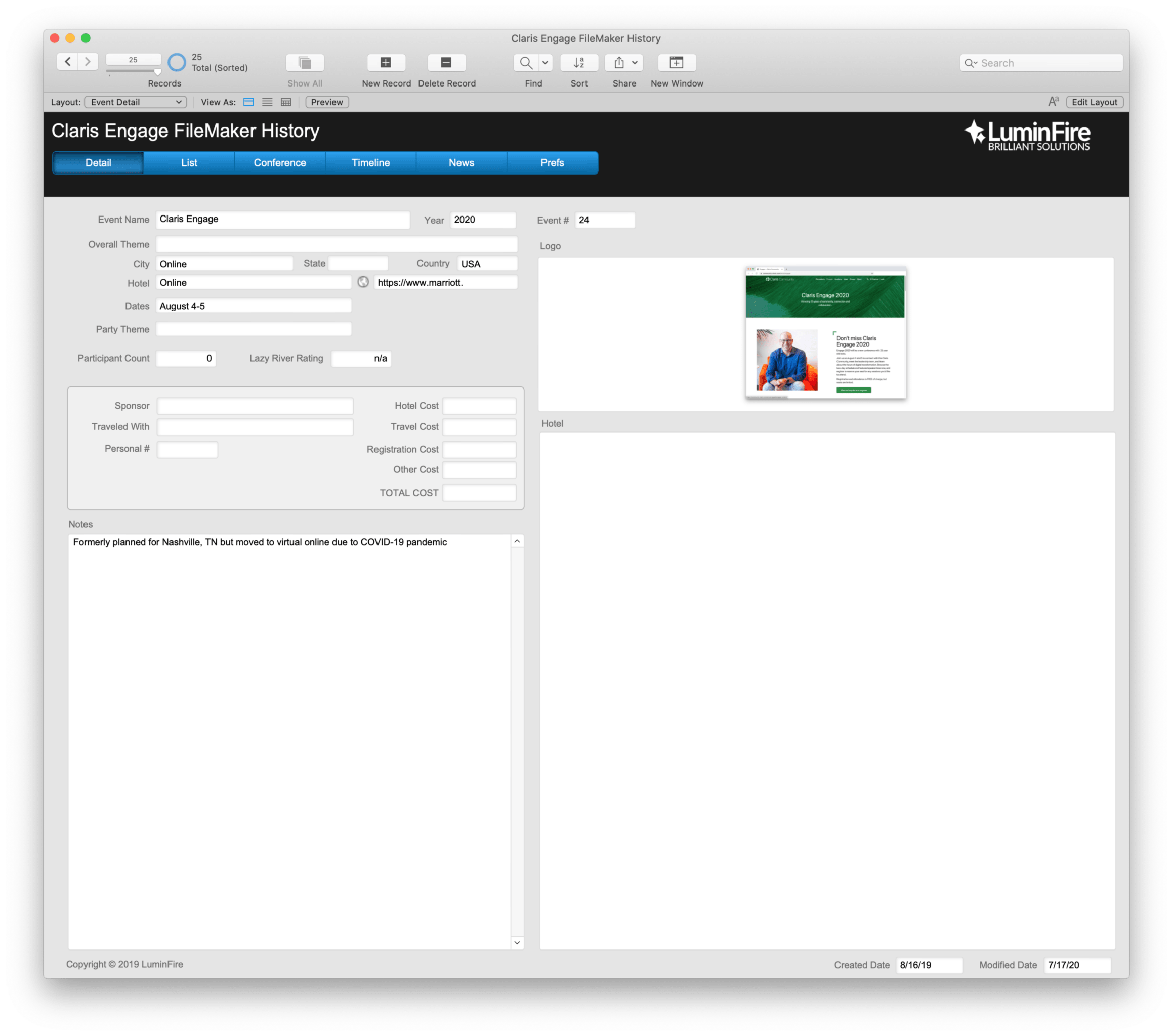Click the Event # field
1173x1036 pixels.
click(x=605, y=220)
